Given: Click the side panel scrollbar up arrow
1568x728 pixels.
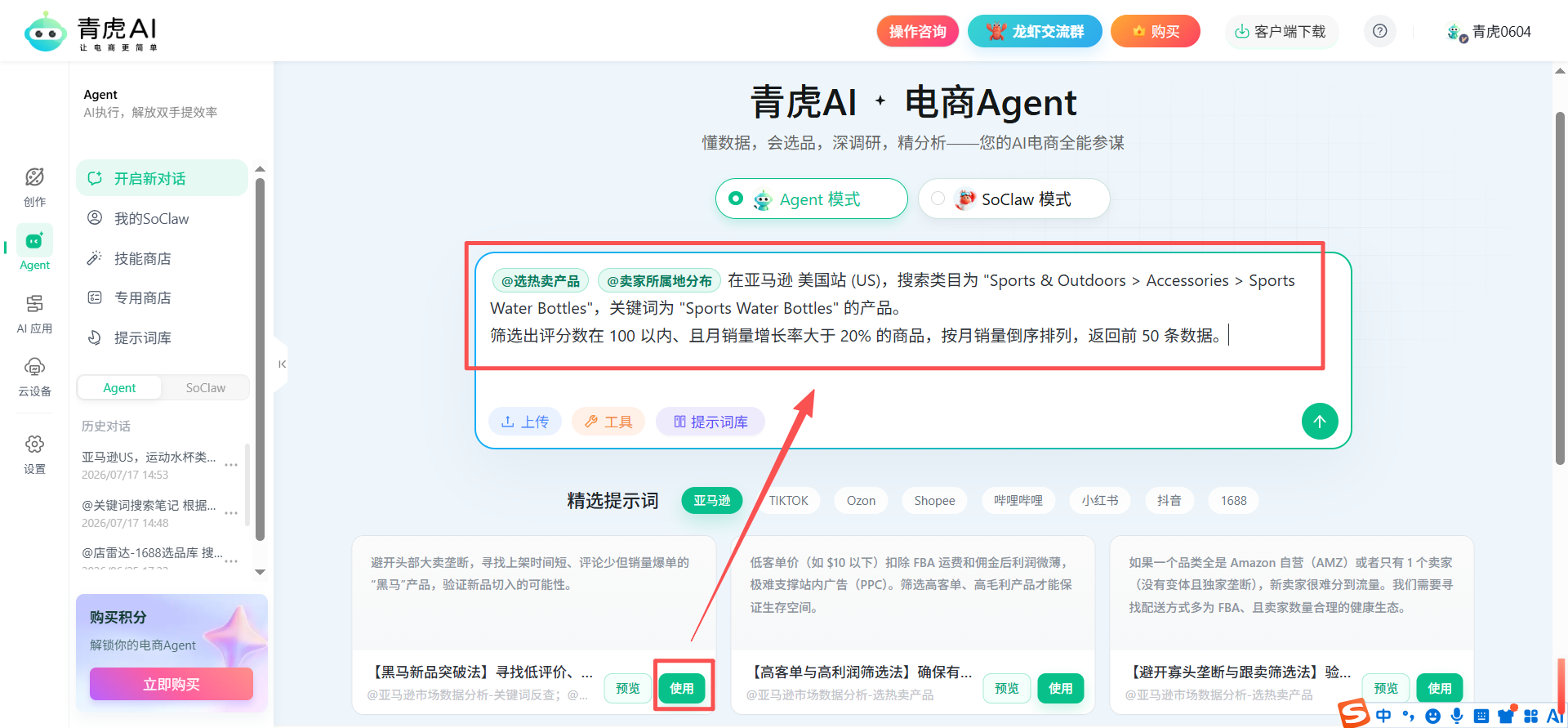Looking at the screenshot, I should (x=260, y=169).
